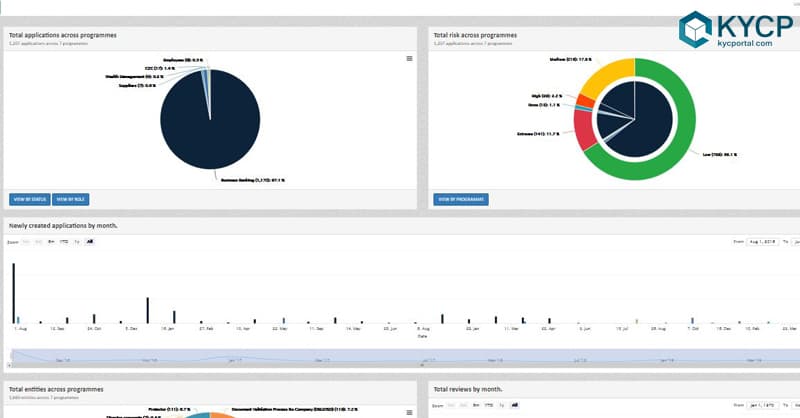Select YTD zoom in Newly created applications
Viewport: 800px width, 418px height.
[x=64, y=241]
